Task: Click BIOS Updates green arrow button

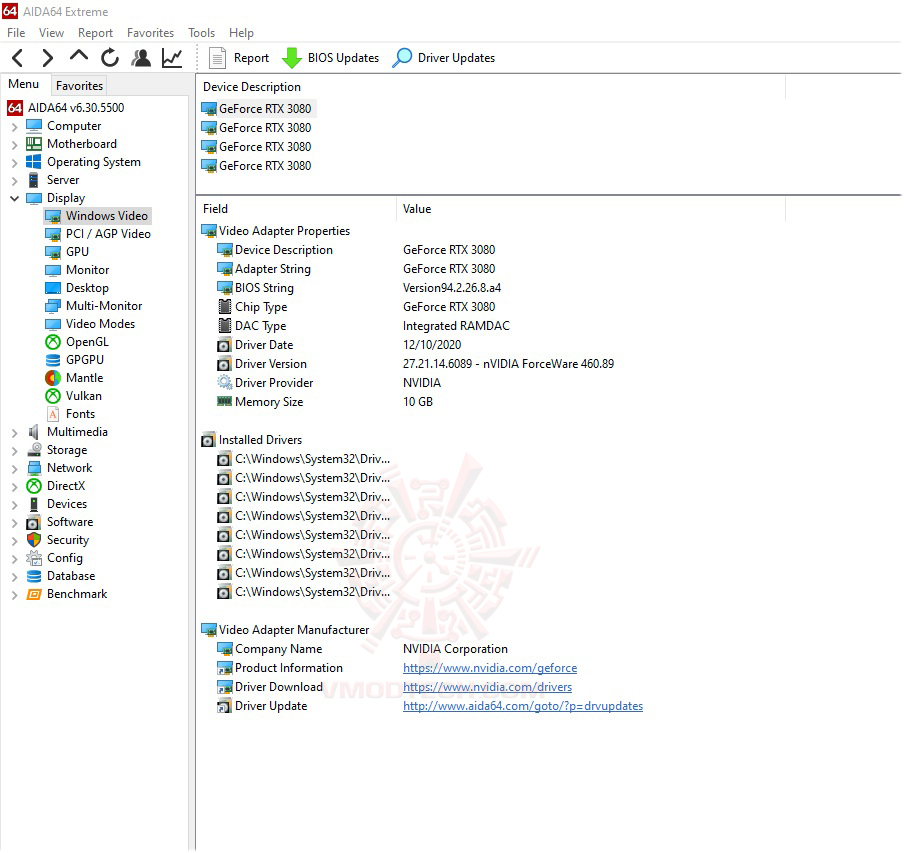Action: click(x=330, y=58)
